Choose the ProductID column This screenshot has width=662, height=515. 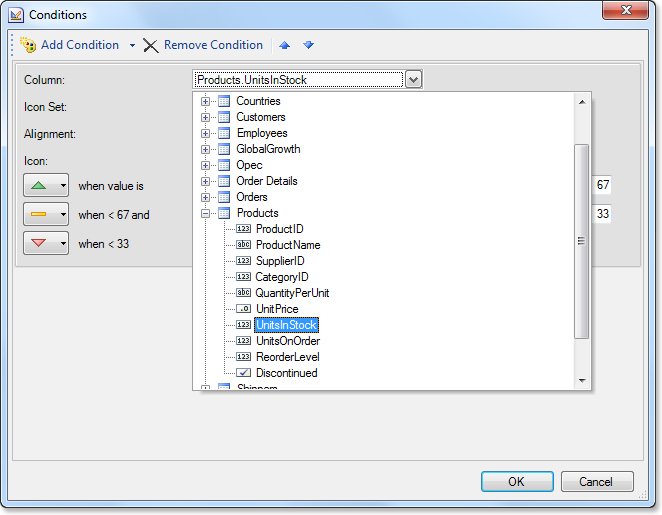[x=279, y=229]
